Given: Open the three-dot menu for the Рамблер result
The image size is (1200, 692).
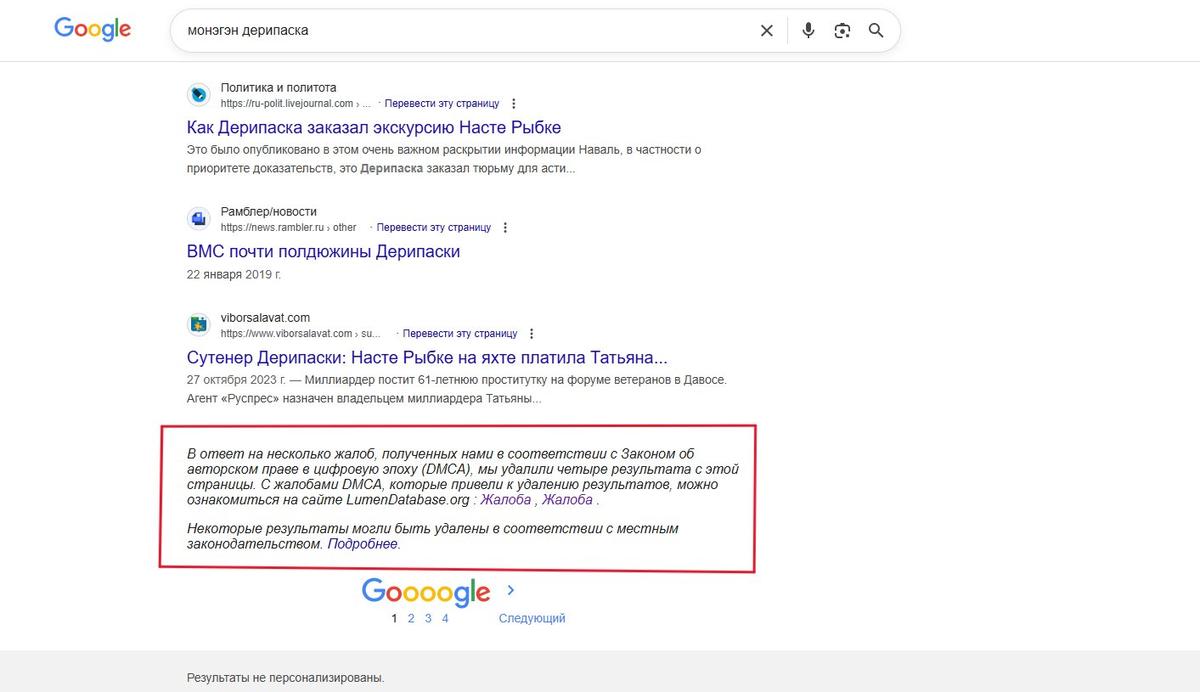Looking at the screenshot, I should click(x=505, y=227).
